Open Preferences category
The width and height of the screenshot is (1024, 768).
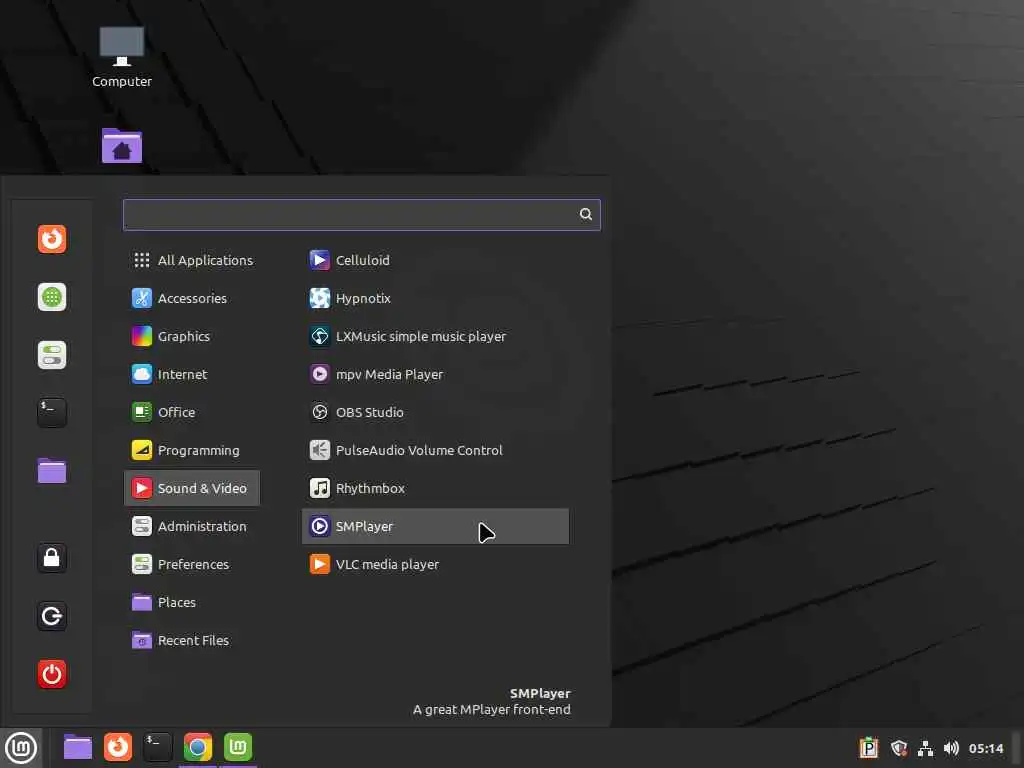coord(192,564)
